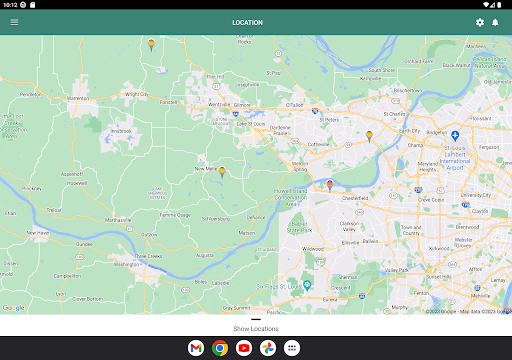The width and height of the screenshot is (512, 360).
Task: Click the Chesterfield map label
Action: (x=355, y=198)
